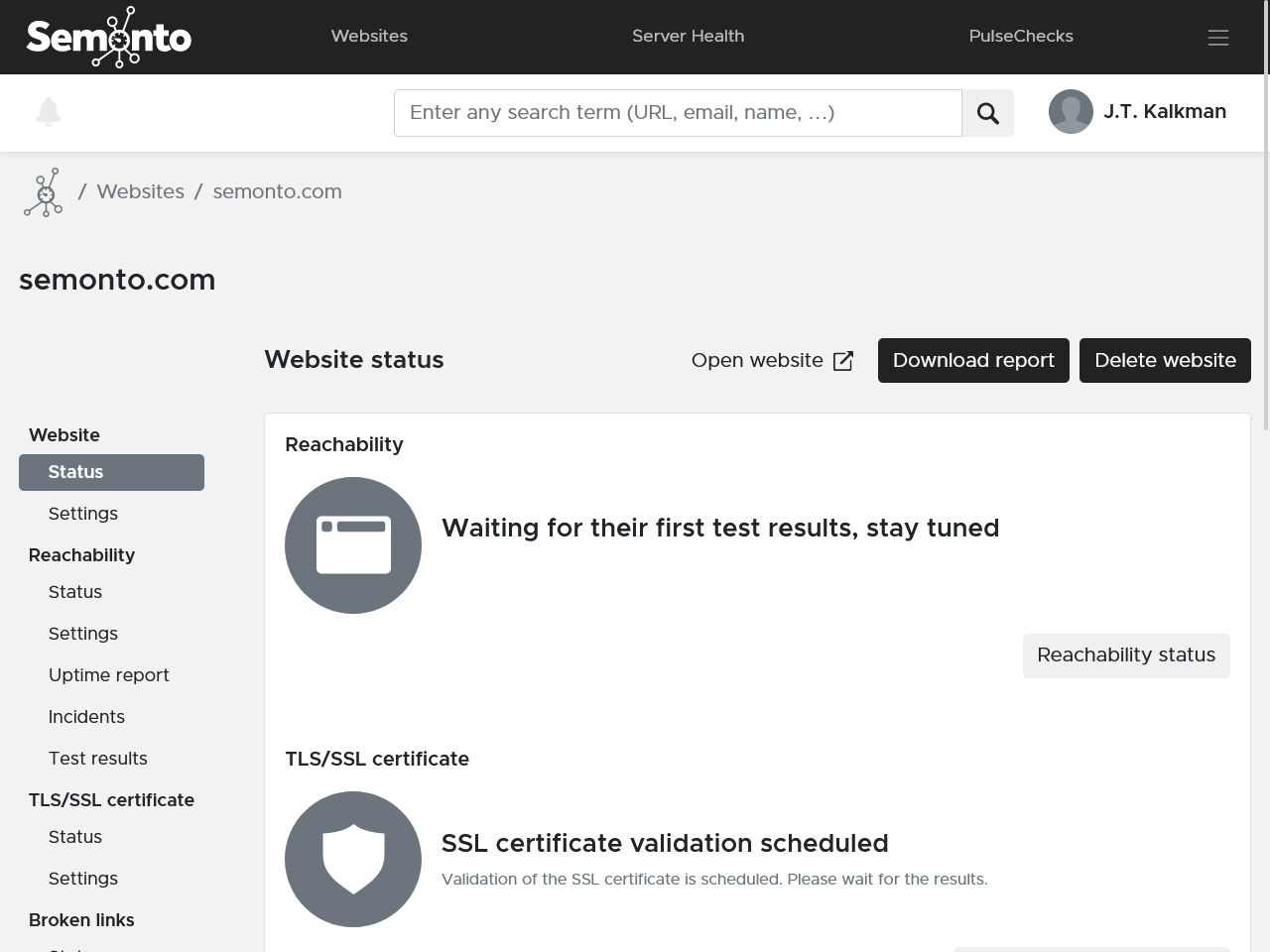The width and height of the screenshot is (1270, 952).
Task: Click the Reachability status button
Action: pos(1126,655)
